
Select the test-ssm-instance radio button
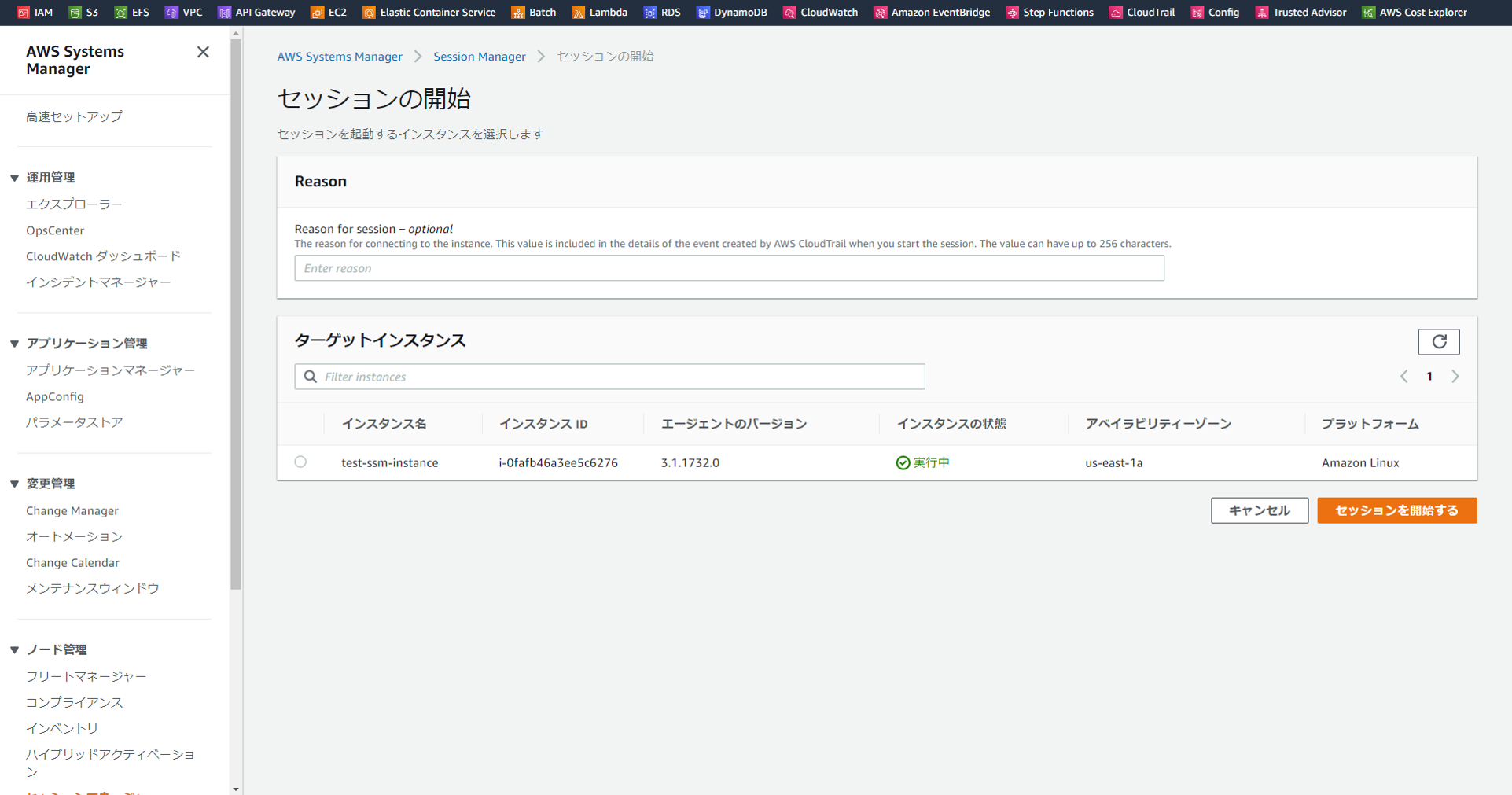tap(300, 462)
